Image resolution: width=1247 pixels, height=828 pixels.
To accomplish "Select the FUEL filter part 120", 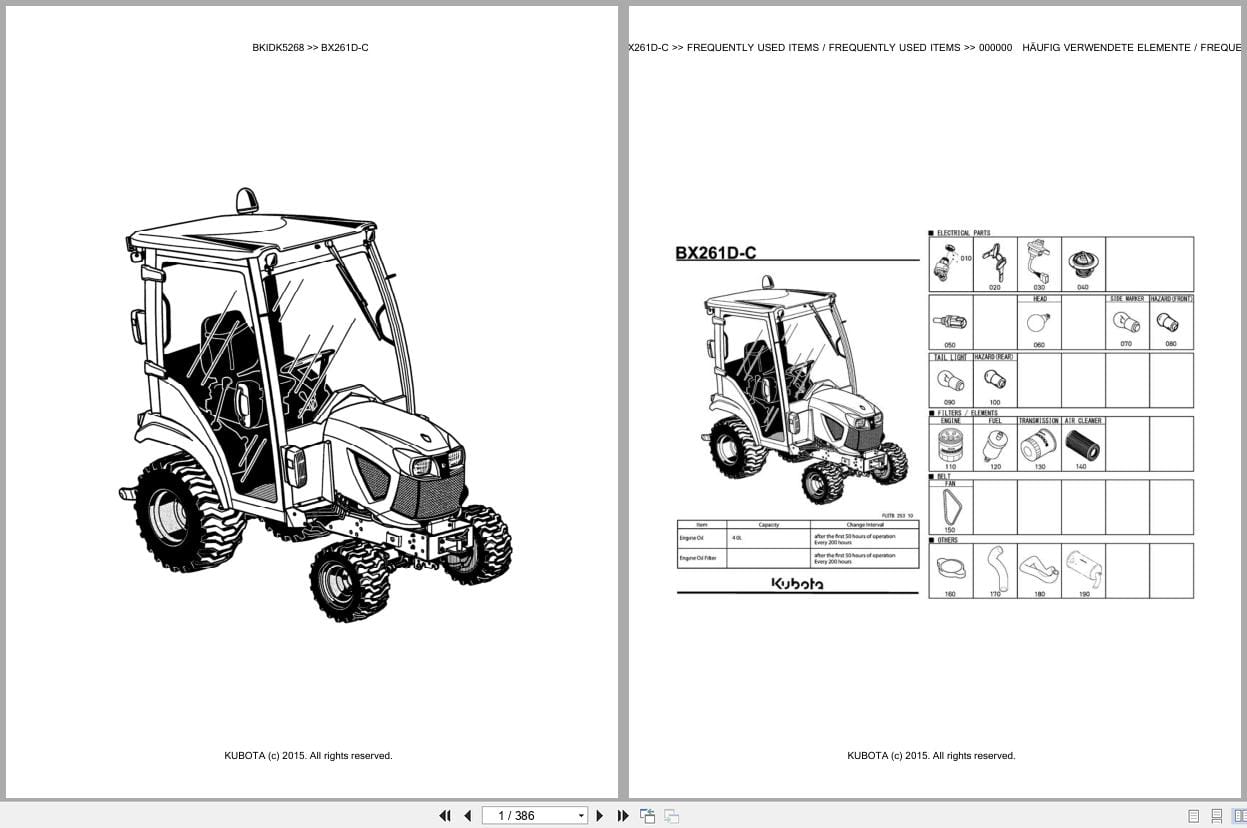I will click(995, 444).
